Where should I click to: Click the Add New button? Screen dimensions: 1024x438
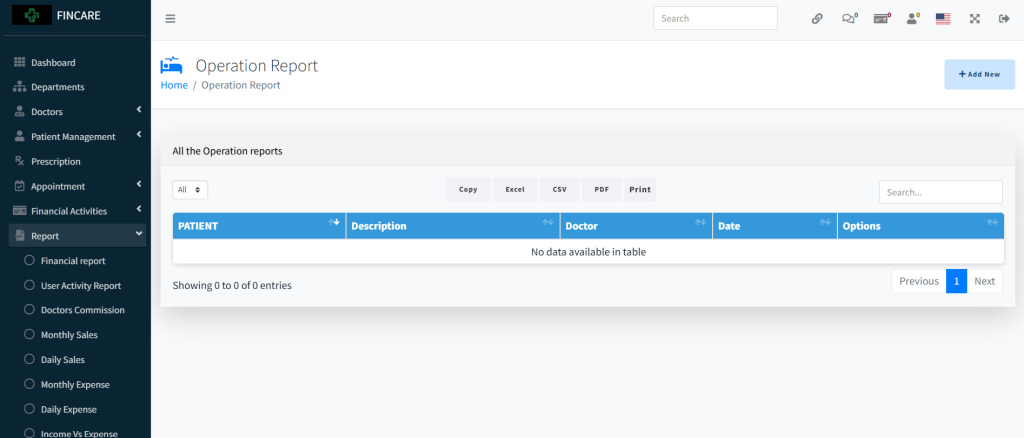[x=979, y=74]
